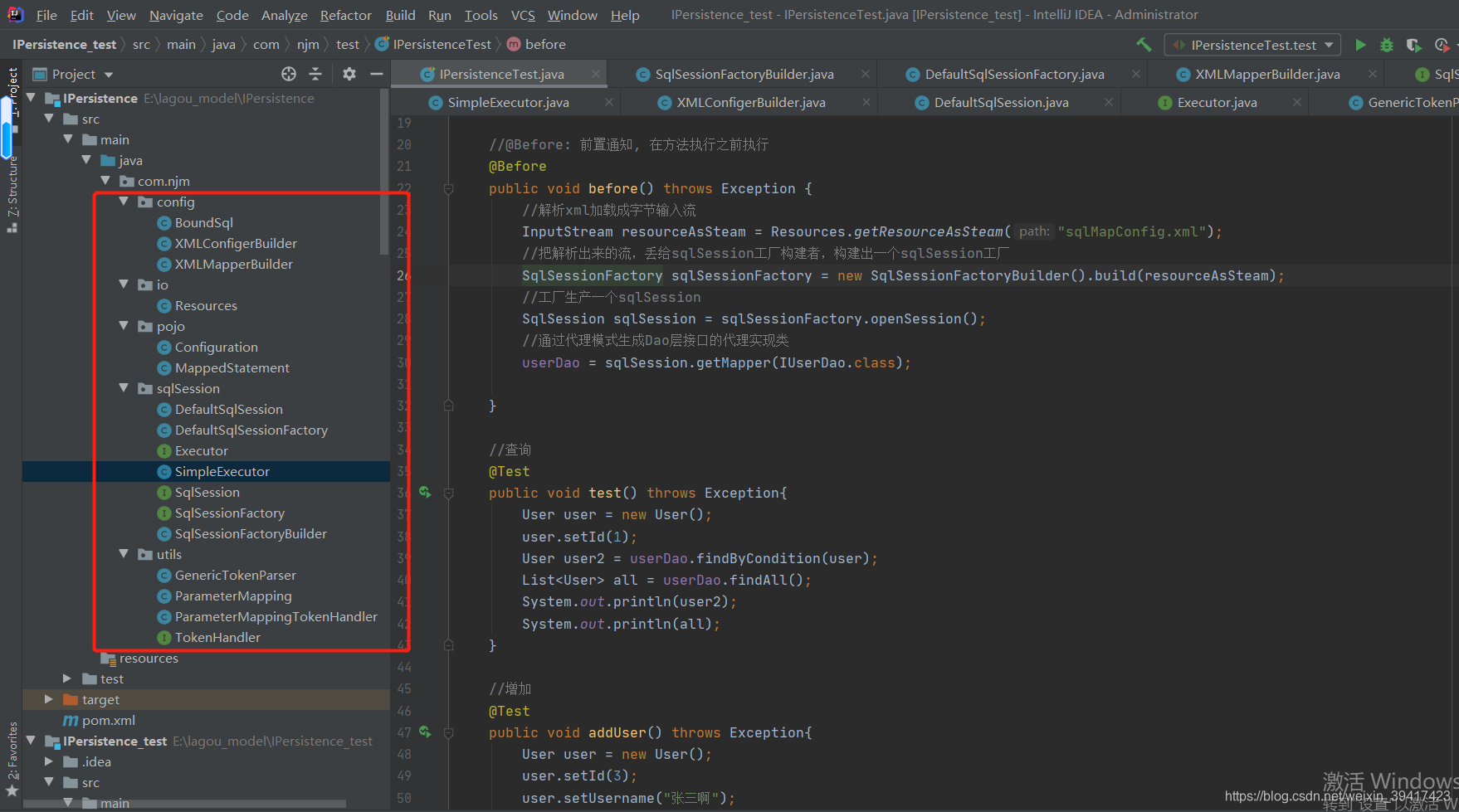Select Resources class in tree
The image size is (1459, 812).
[205, 305]
